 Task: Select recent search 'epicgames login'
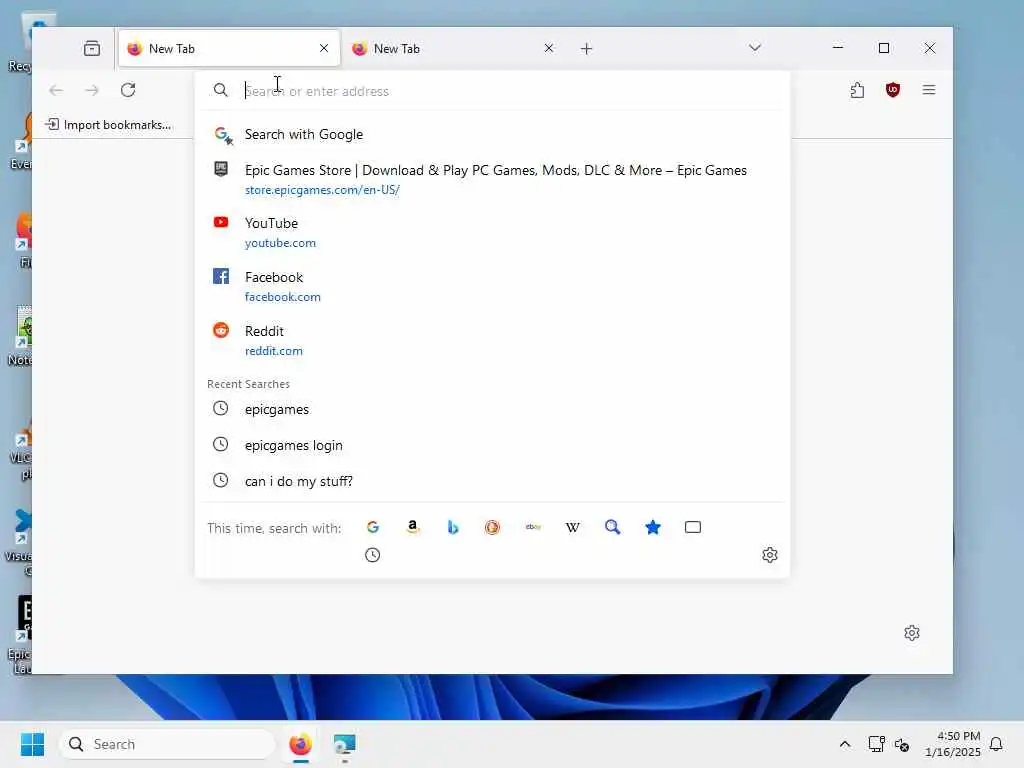pos(492,445)
